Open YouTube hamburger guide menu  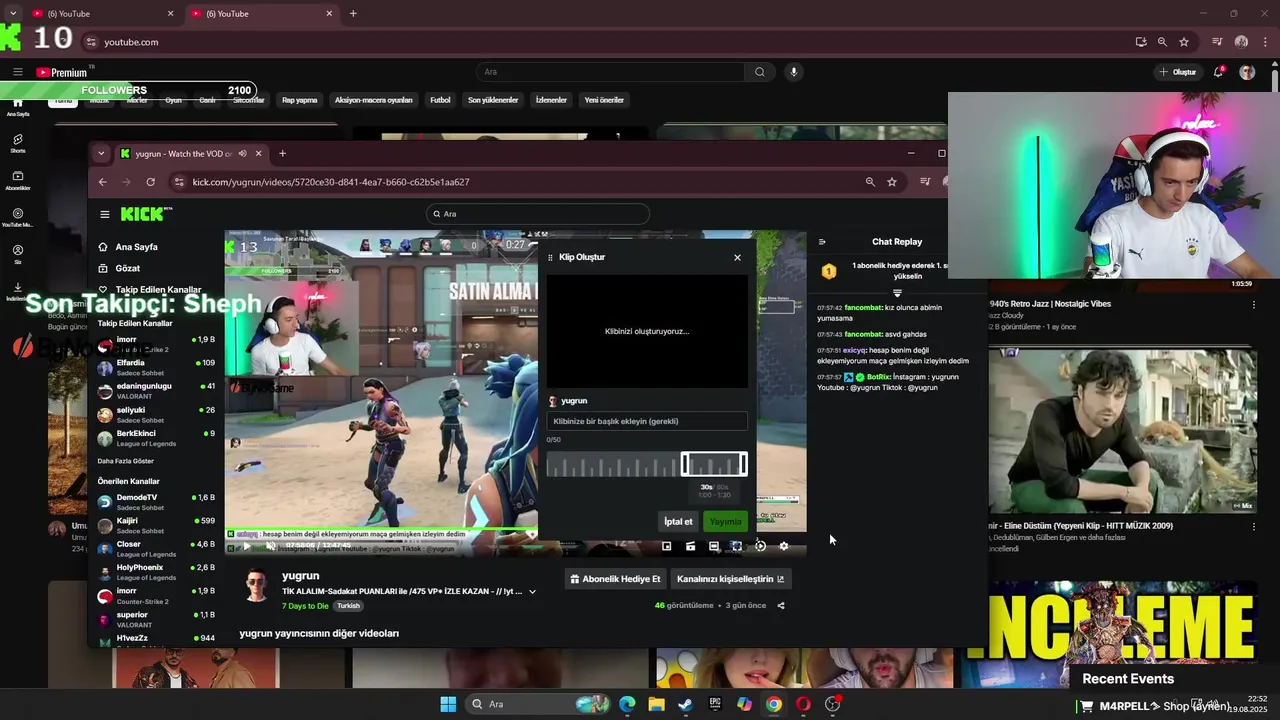click(x=17, y=72)
